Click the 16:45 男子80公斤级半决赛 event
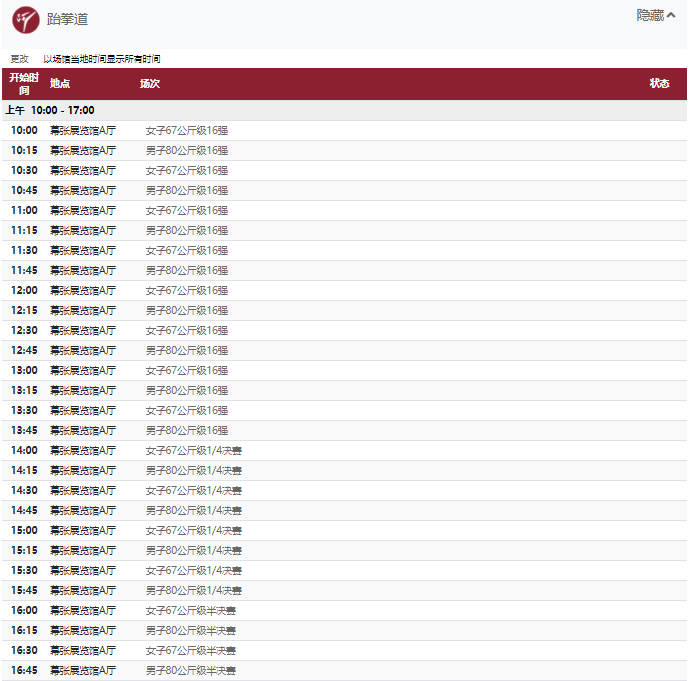Image resolution: width=694 pixels, height=681 pixels. click(191, 670)
